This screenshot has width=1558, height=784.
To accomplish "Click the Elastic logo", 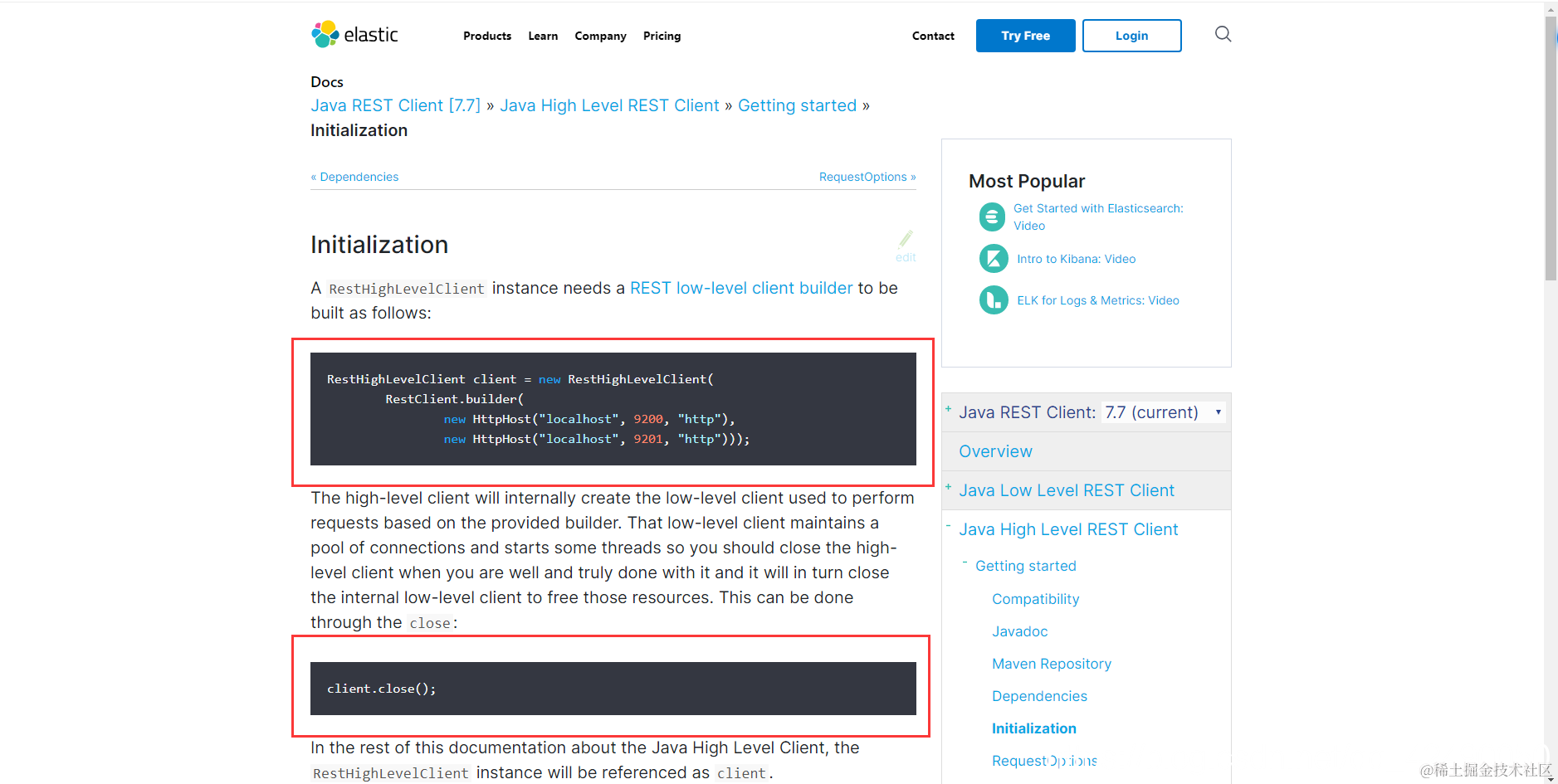I will tap(354, 35).
